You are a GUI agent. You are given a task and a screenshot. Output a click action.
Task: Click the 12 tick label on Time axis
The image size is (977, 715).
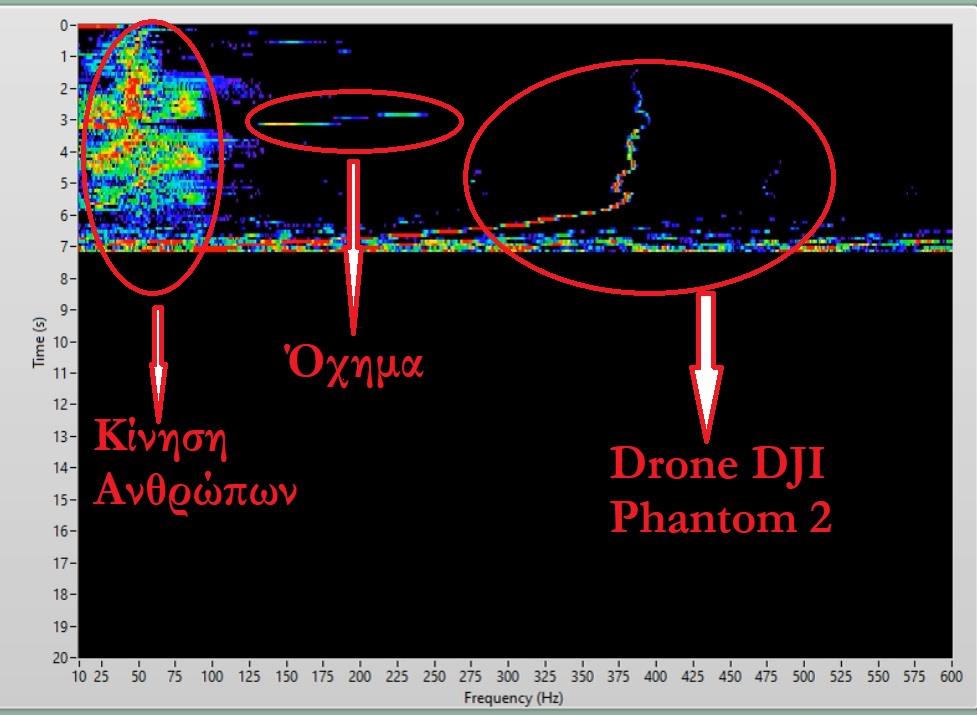[61, 405]
